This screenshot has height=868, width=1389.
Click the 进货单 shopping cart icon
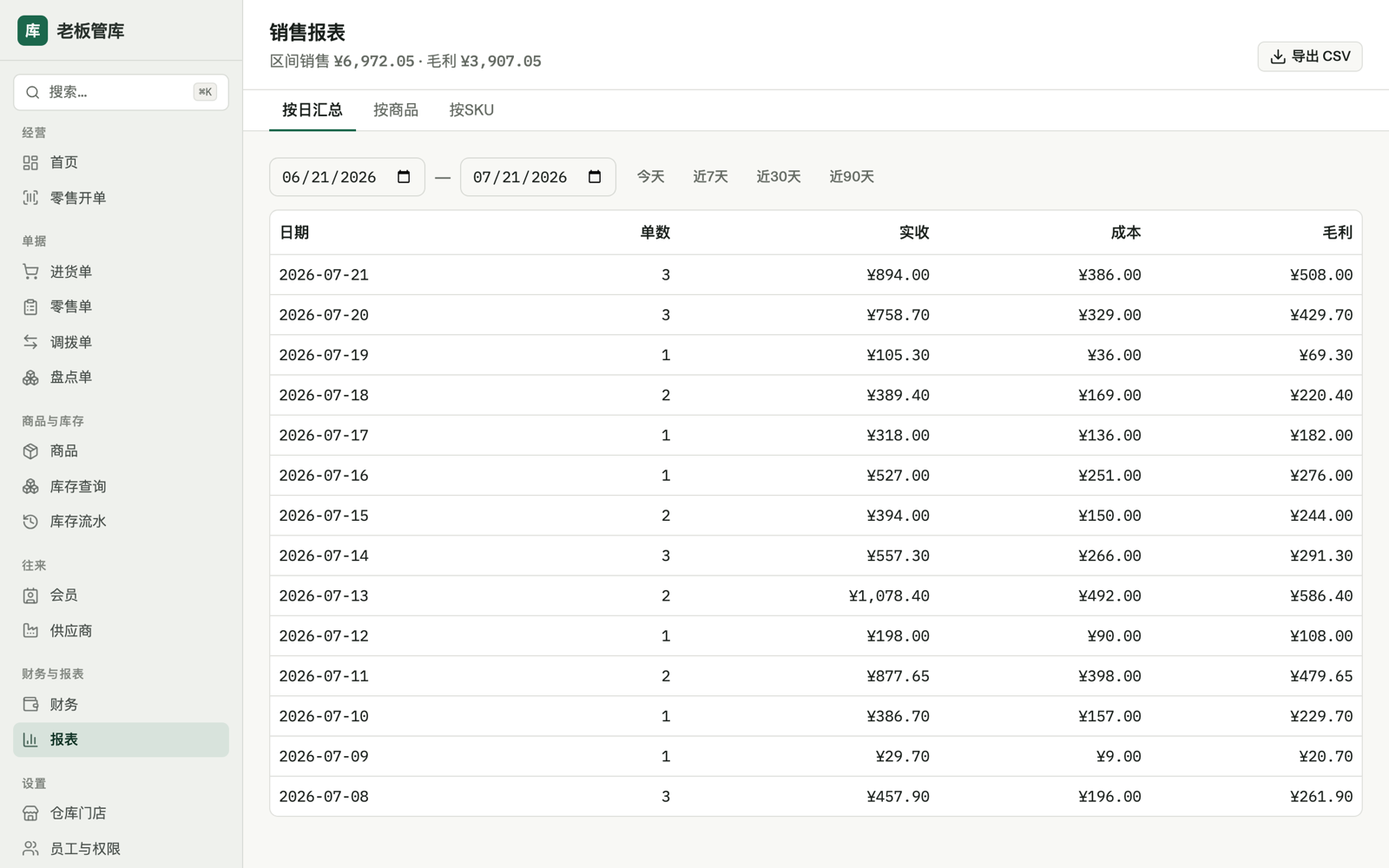pos(30,272)
